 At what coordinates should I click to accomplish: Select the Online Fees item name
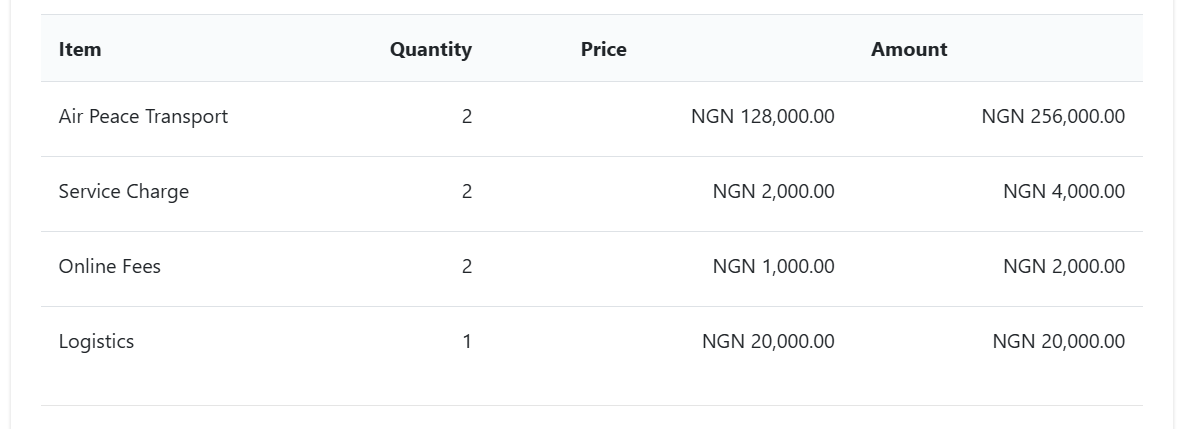coord(110,267)
